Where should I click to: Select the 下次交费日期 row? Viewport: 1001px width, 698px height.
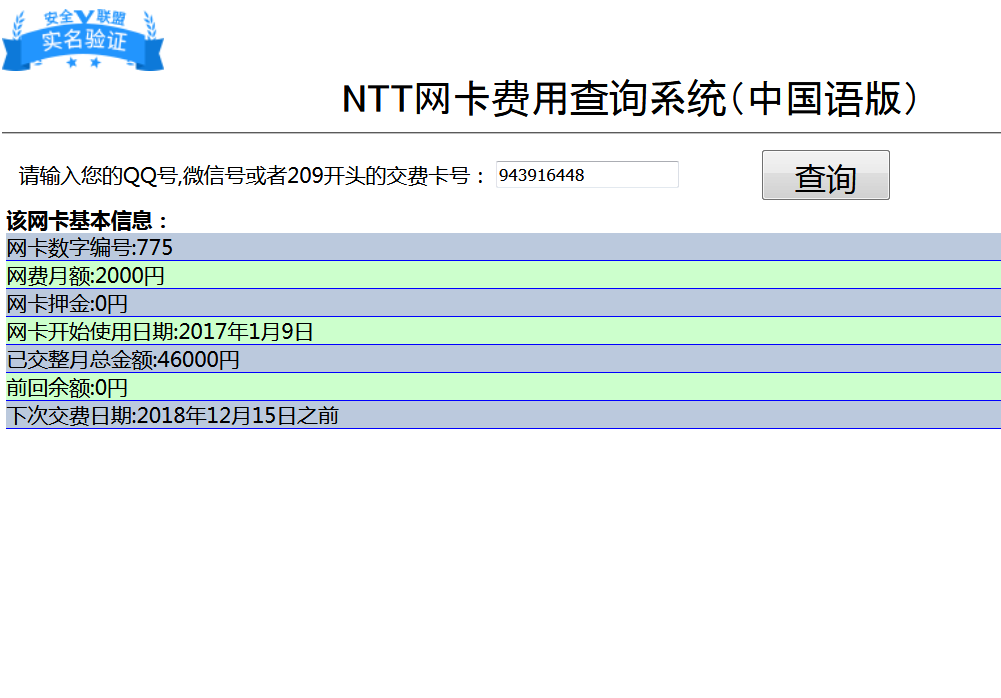coord(172,415)
